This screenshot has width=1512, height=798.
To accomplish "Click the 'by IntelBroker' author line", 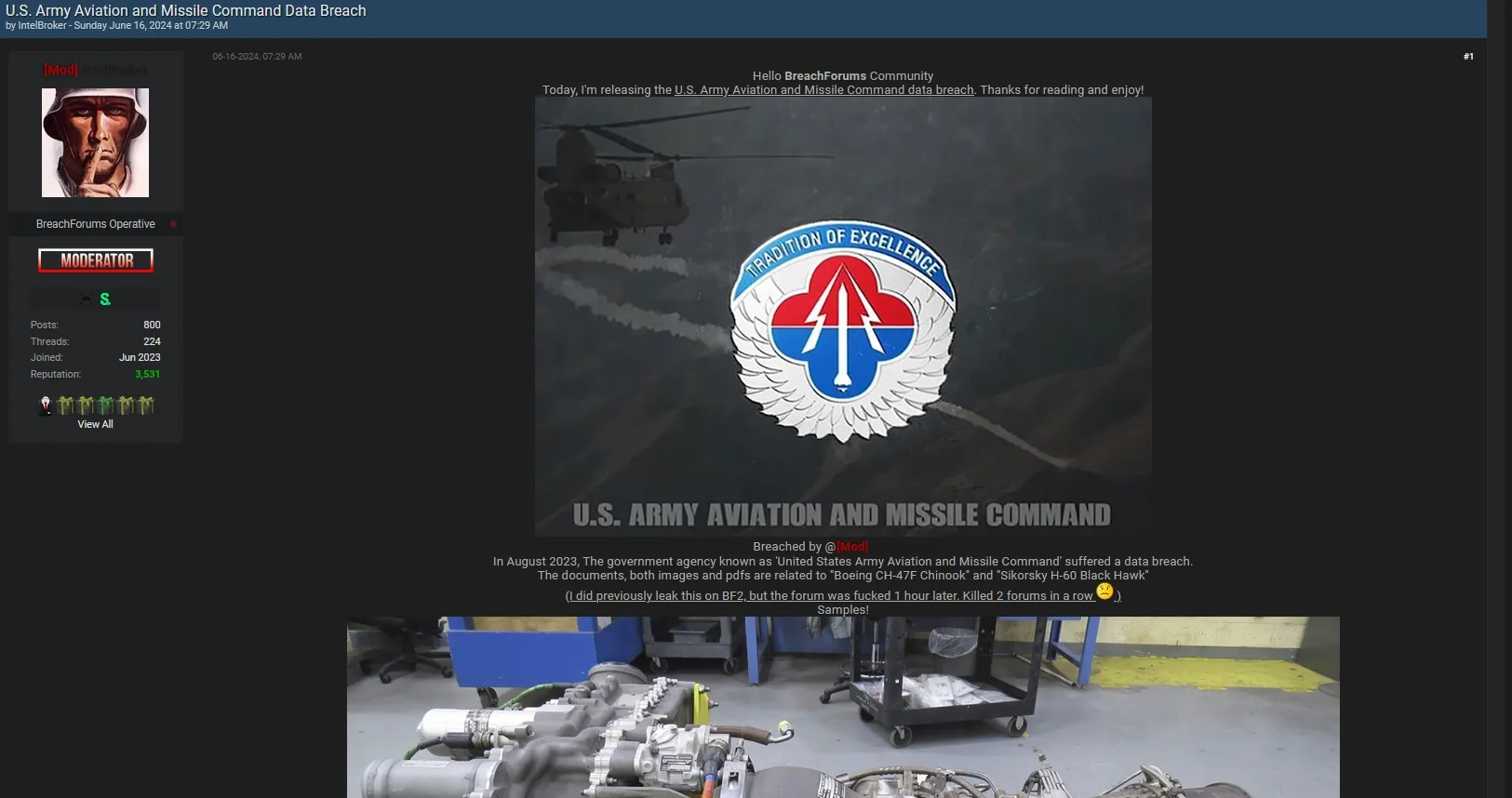I will 116,26.
